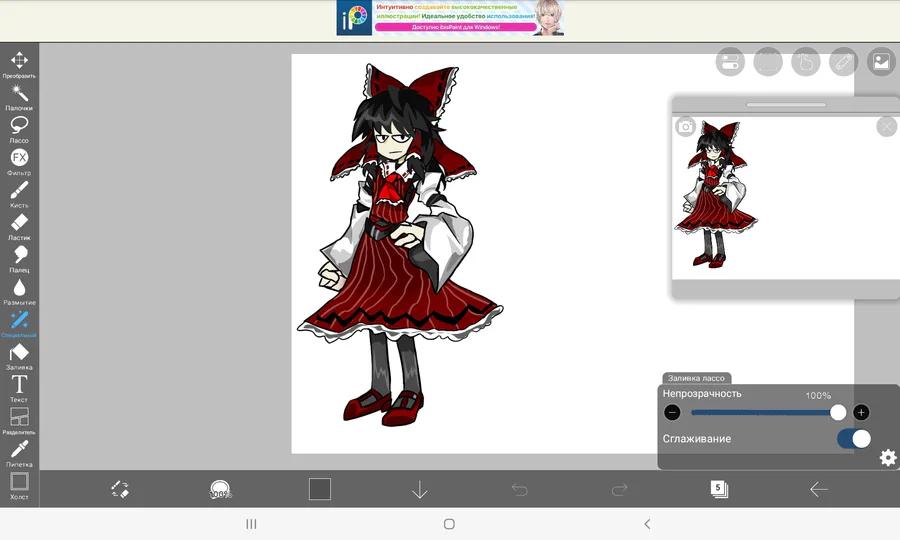
Task: Open the stabilizer hand icon
Action: coord(806,61)
